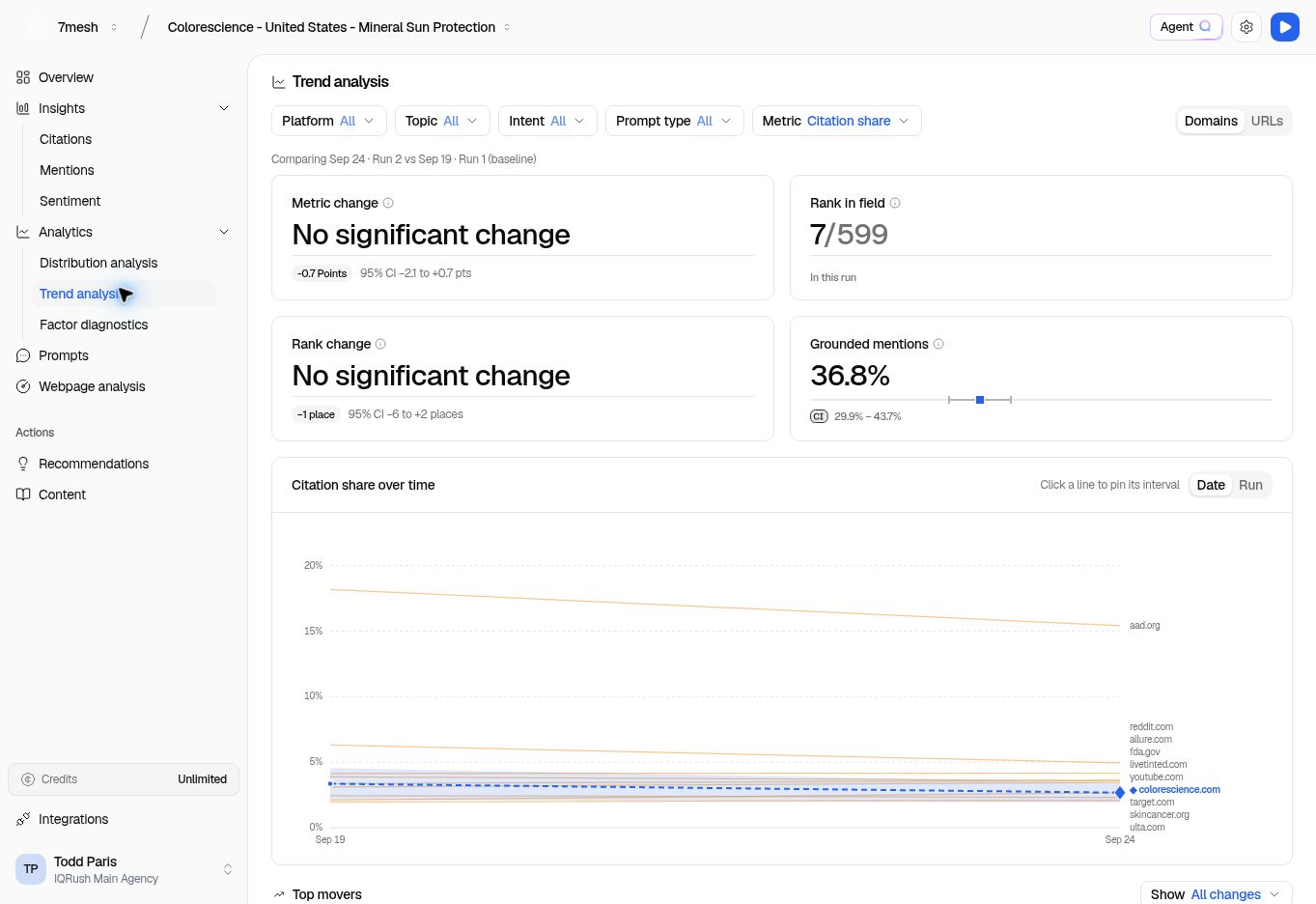
Task: Click the Content book icon
Action: (23, 494)
